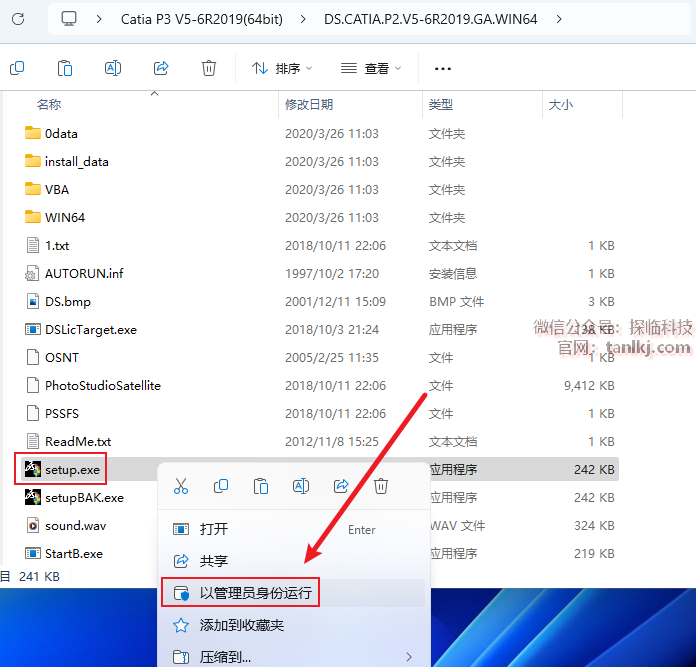Sort by the 名称 column header

coord(49,105)
